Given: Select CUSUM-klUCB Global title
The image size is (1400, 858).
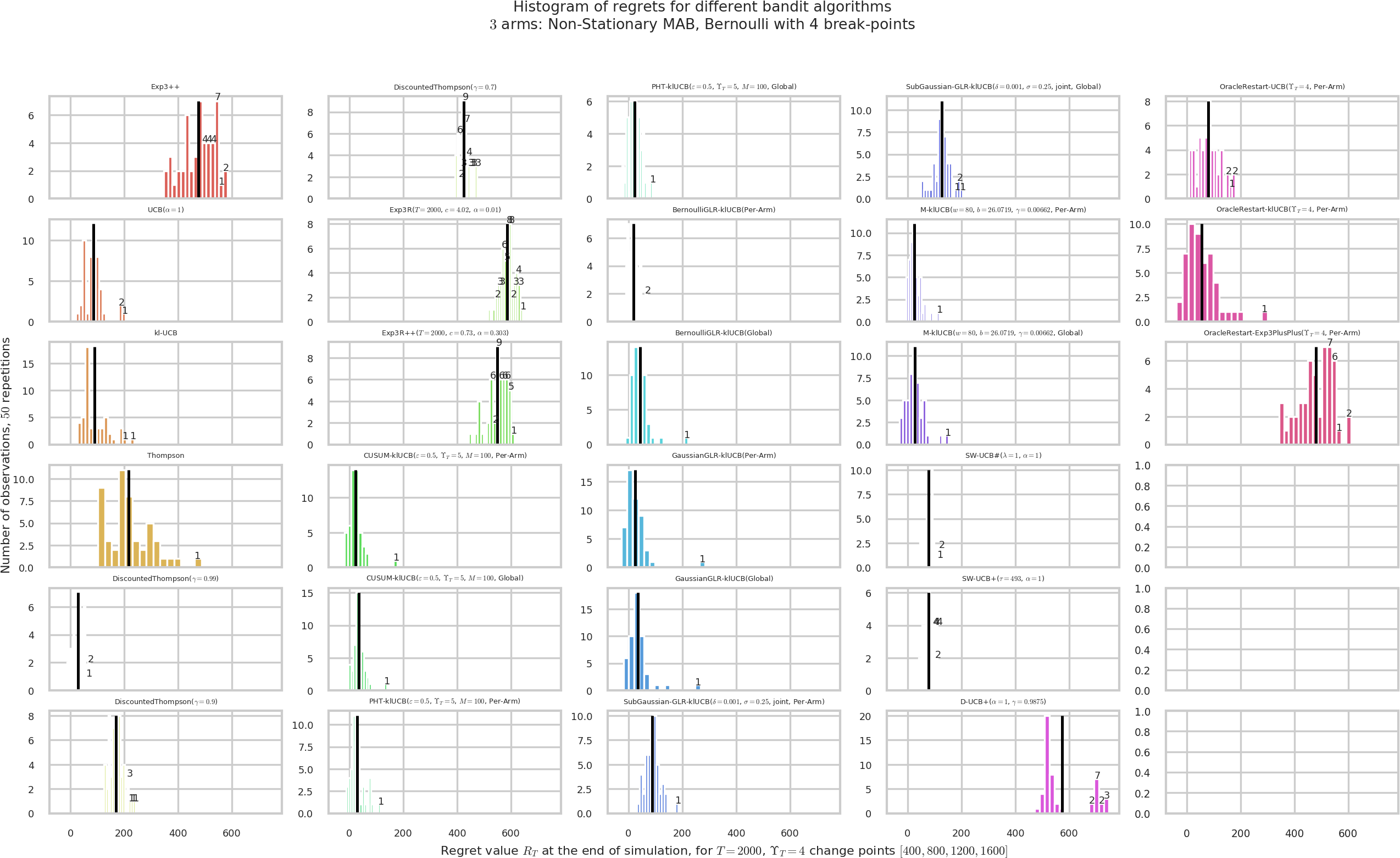Looking at the screenshot, I should point(445,578).
